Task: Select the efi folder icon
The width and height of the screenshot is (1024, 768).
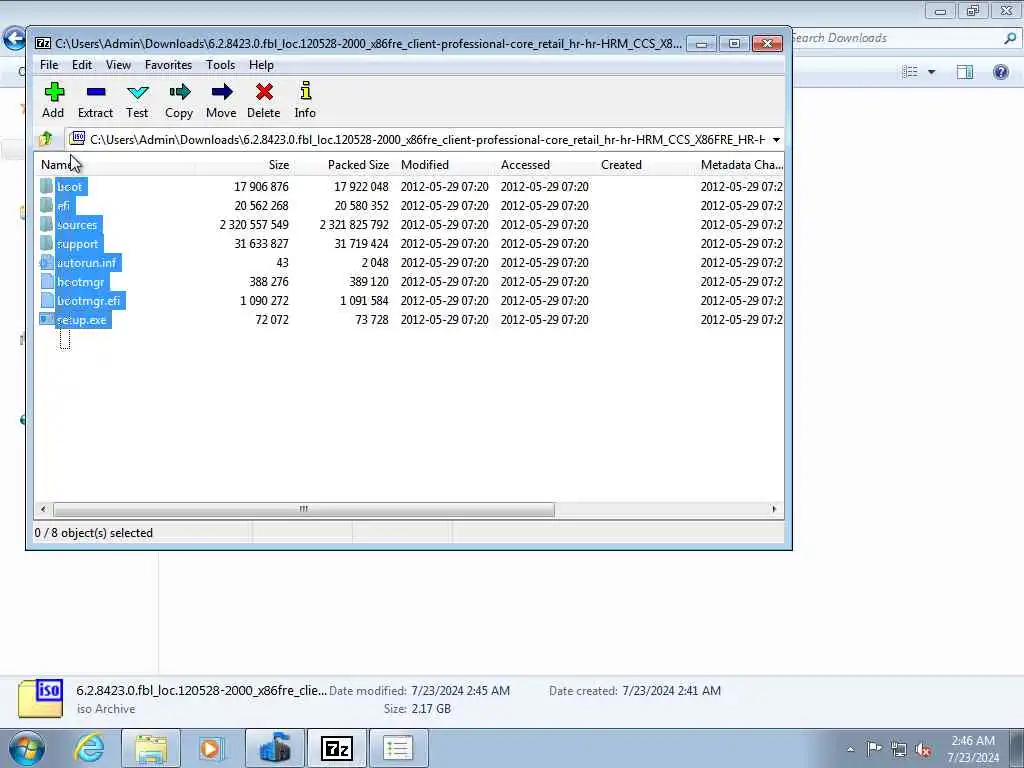Action: 46,205
